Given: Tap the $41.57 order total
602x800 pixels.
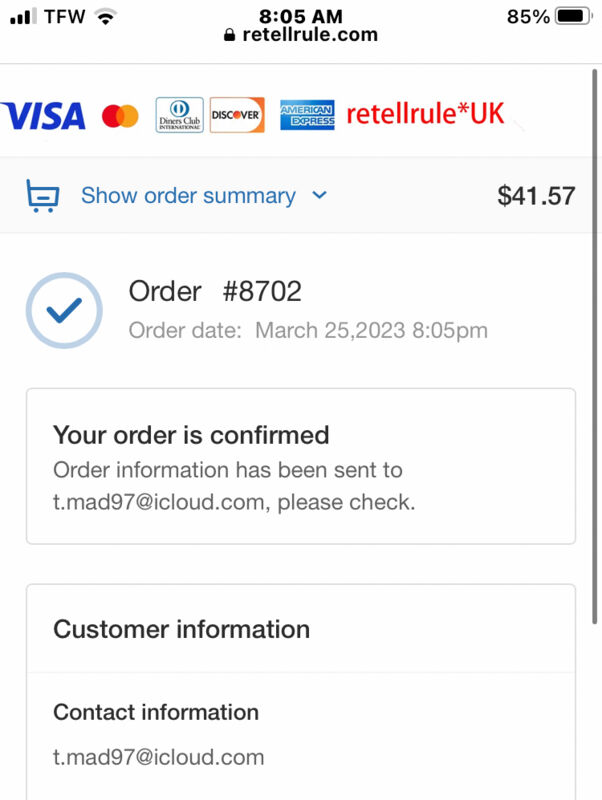Looking at the screenshot, I should [x=536, y=196].
